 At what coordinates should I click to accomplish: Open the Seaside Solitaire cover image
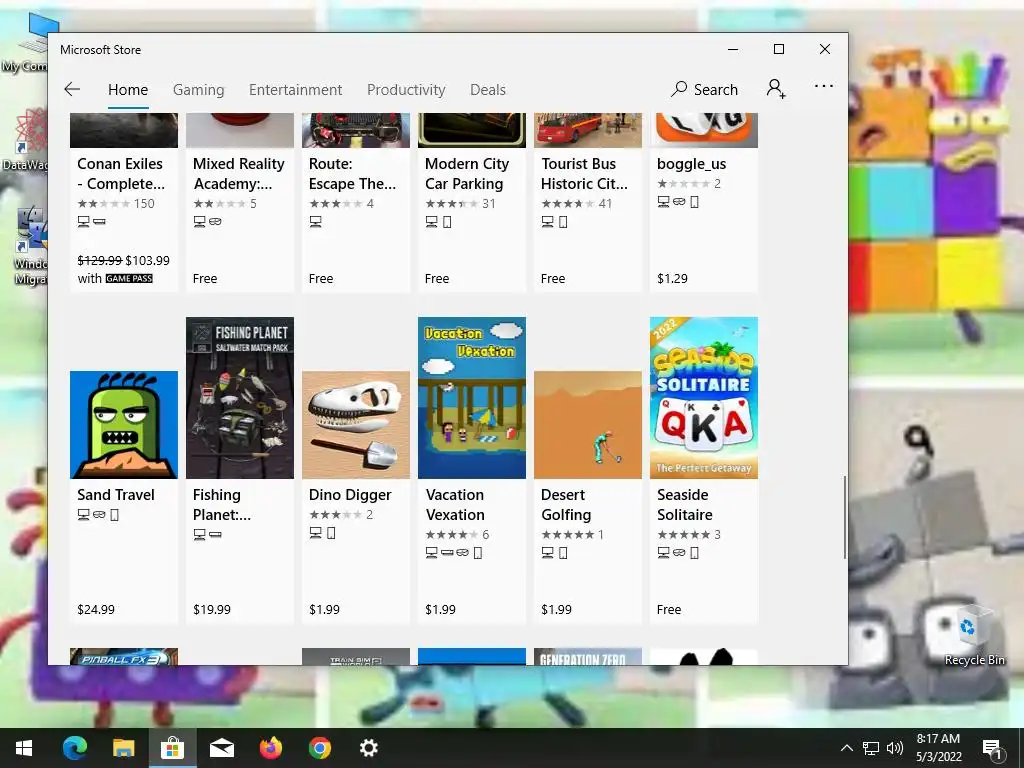704,398
